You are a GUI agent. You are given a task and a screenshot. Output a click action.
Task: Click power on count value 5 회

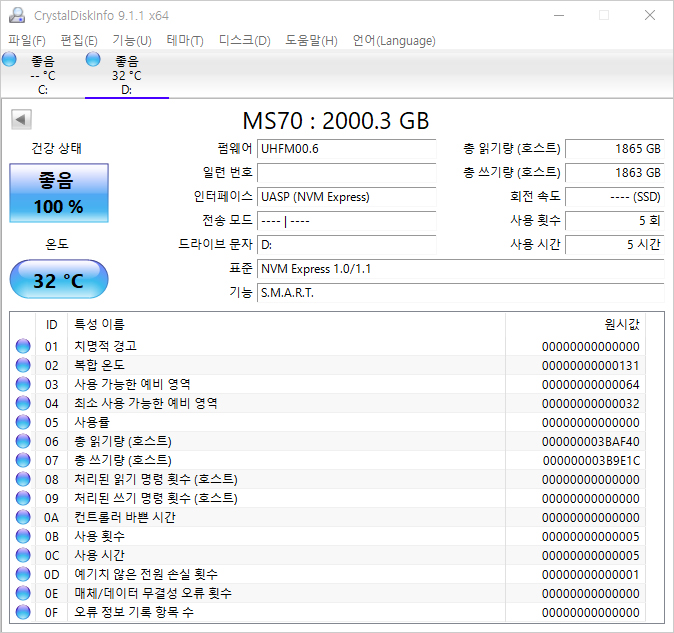pos(615,221)
